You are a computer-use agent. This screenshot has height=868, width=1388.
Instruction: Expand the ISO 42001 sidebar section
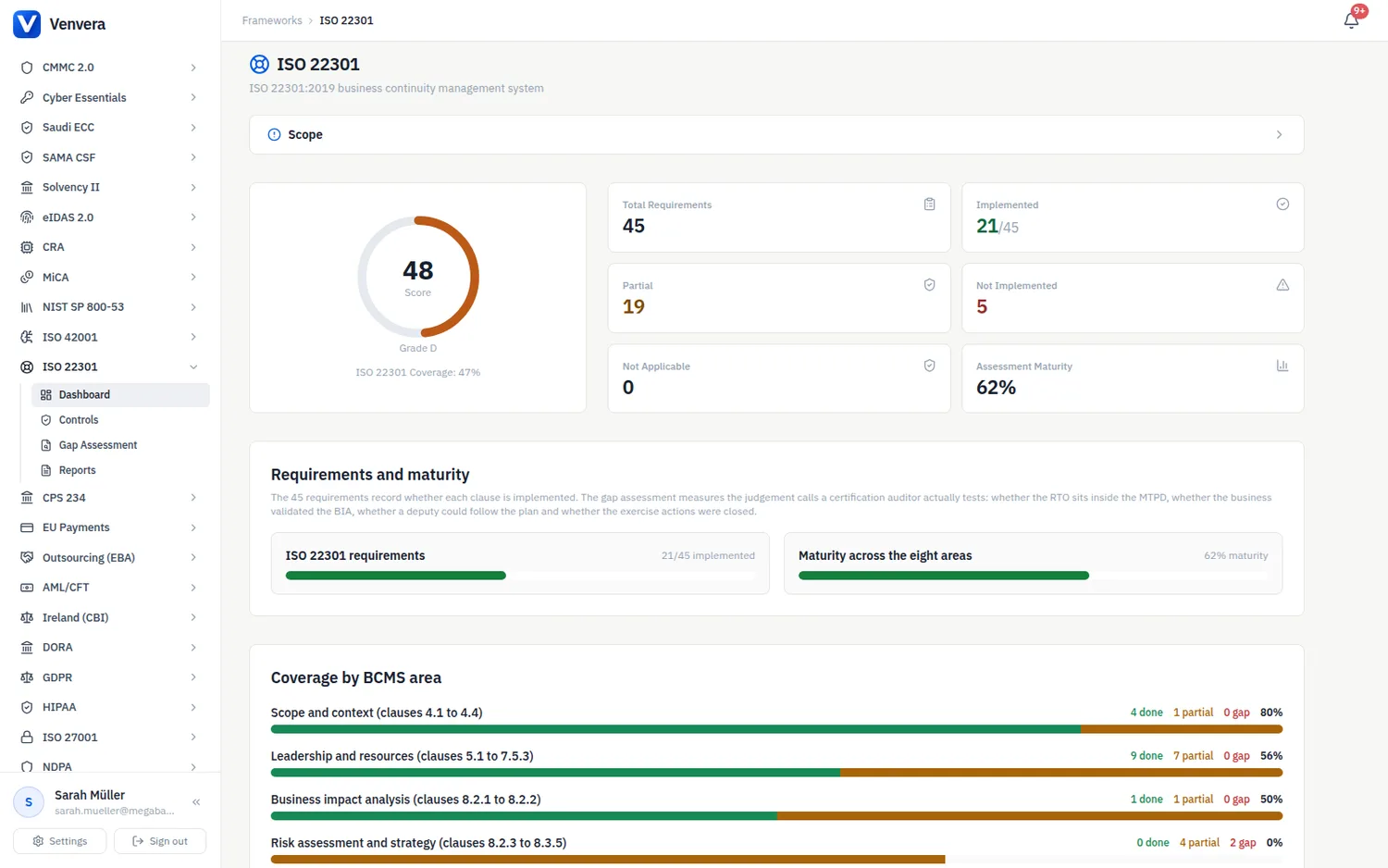(x=193, y=337)
